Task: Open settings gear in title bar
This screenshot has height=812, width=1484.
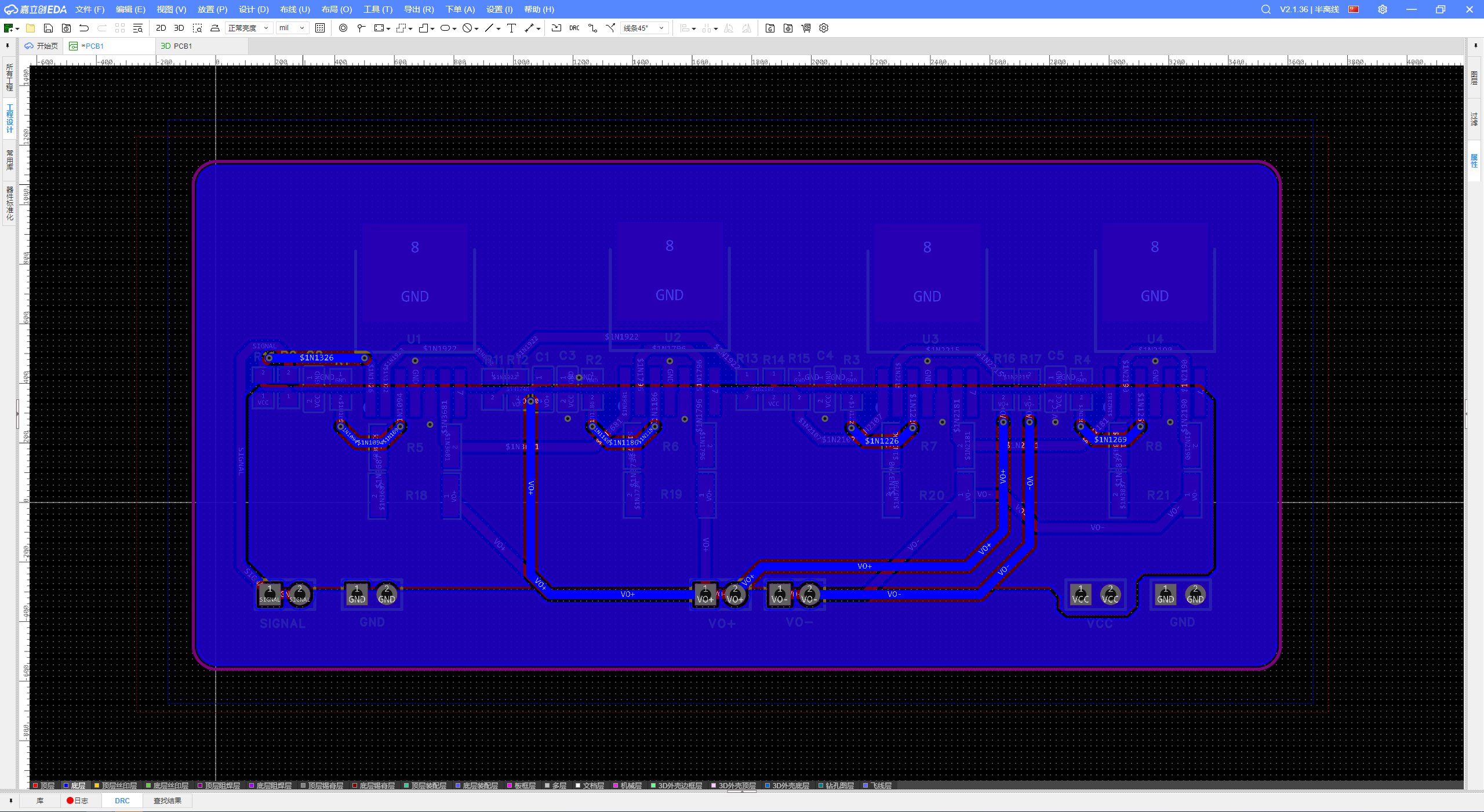Action: pos(1383,9)
